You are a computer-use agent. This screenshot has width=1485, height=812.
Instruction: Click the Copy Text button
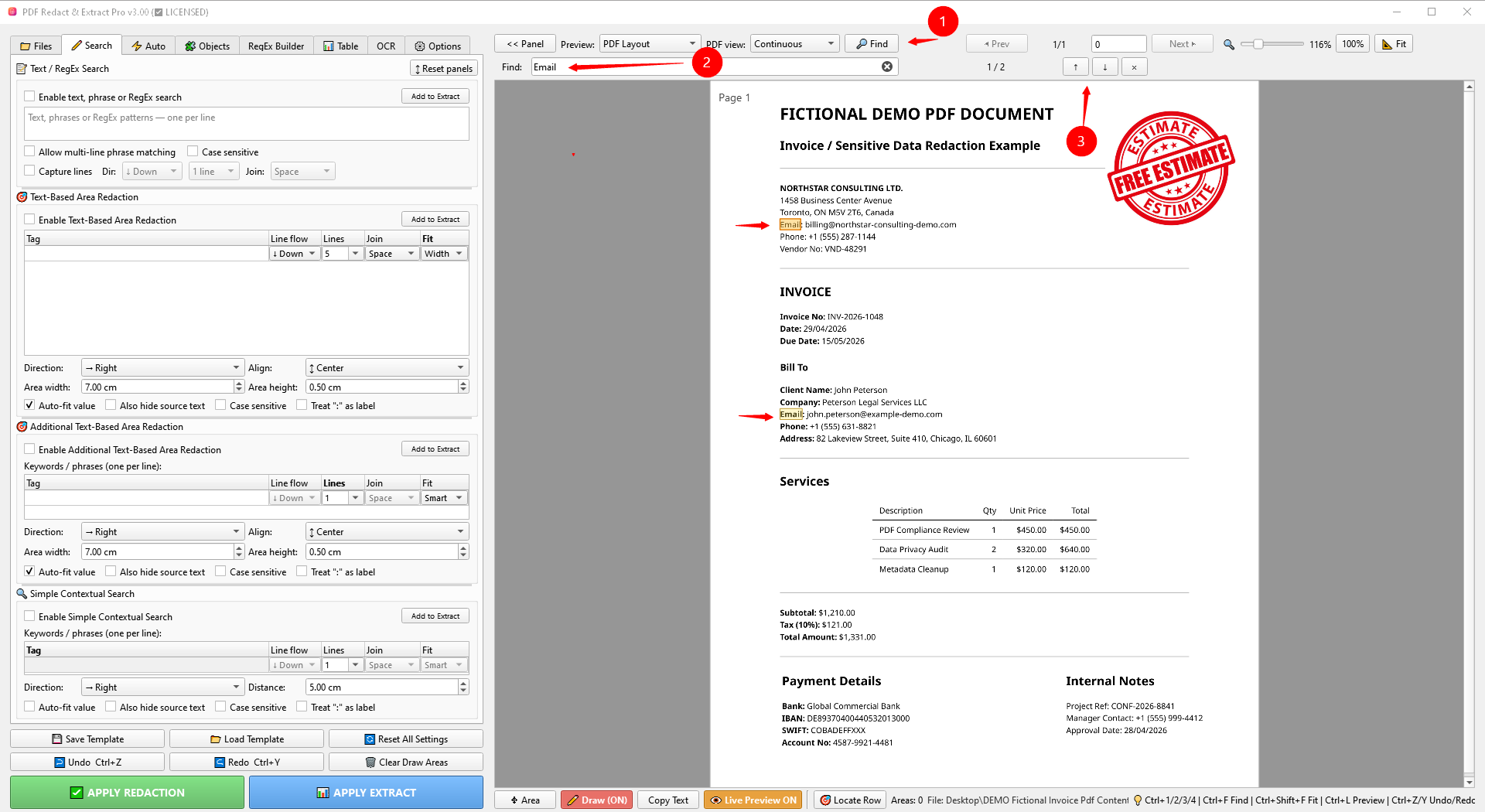pos(668,800)
